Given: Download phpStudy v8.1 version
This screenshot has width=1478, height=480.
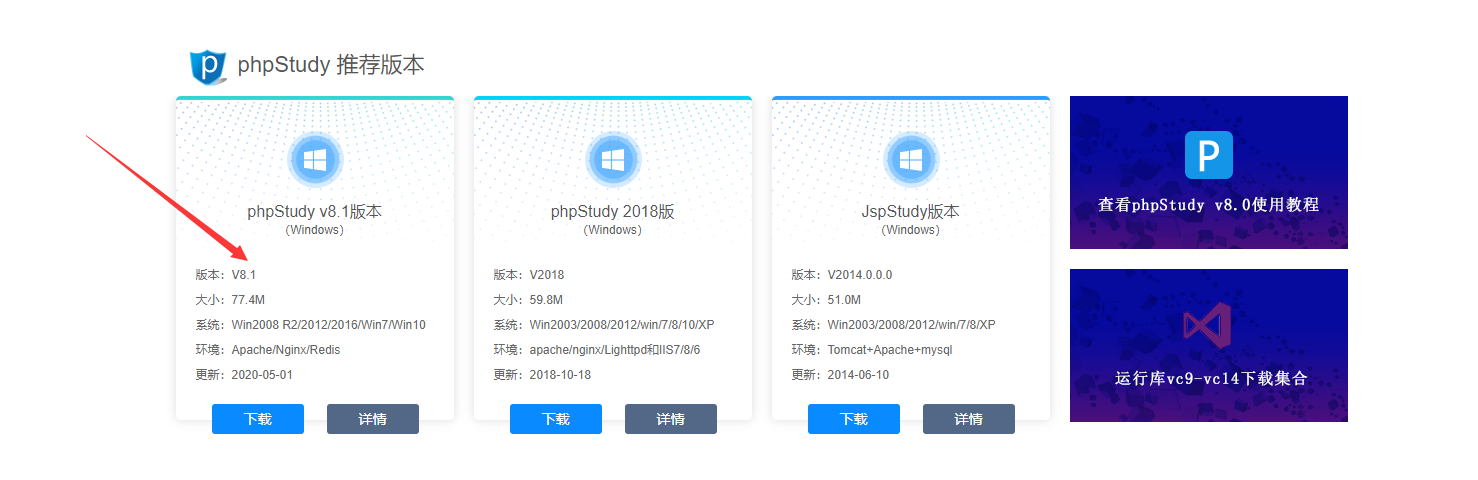Looking at the screenshot, I should click(x=258, y=419).
